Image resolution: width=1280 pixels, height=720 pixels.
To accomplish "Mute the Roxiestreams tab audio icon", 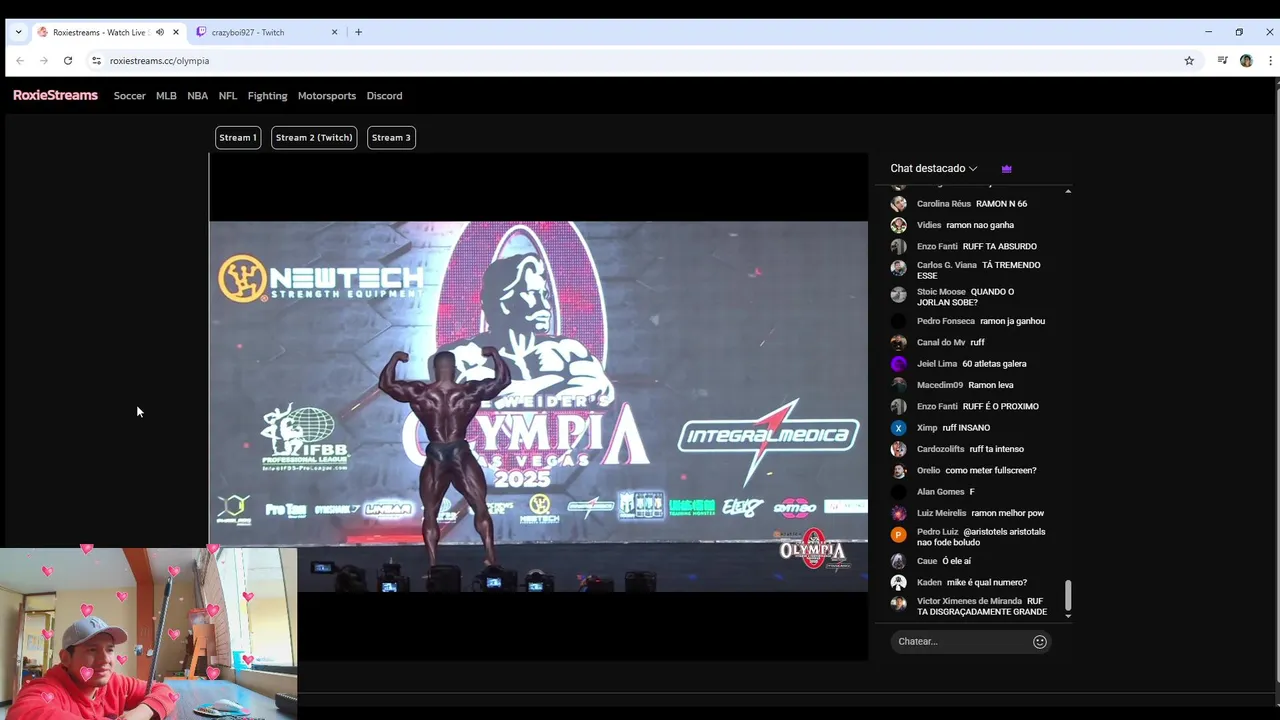I will point(159,32).
